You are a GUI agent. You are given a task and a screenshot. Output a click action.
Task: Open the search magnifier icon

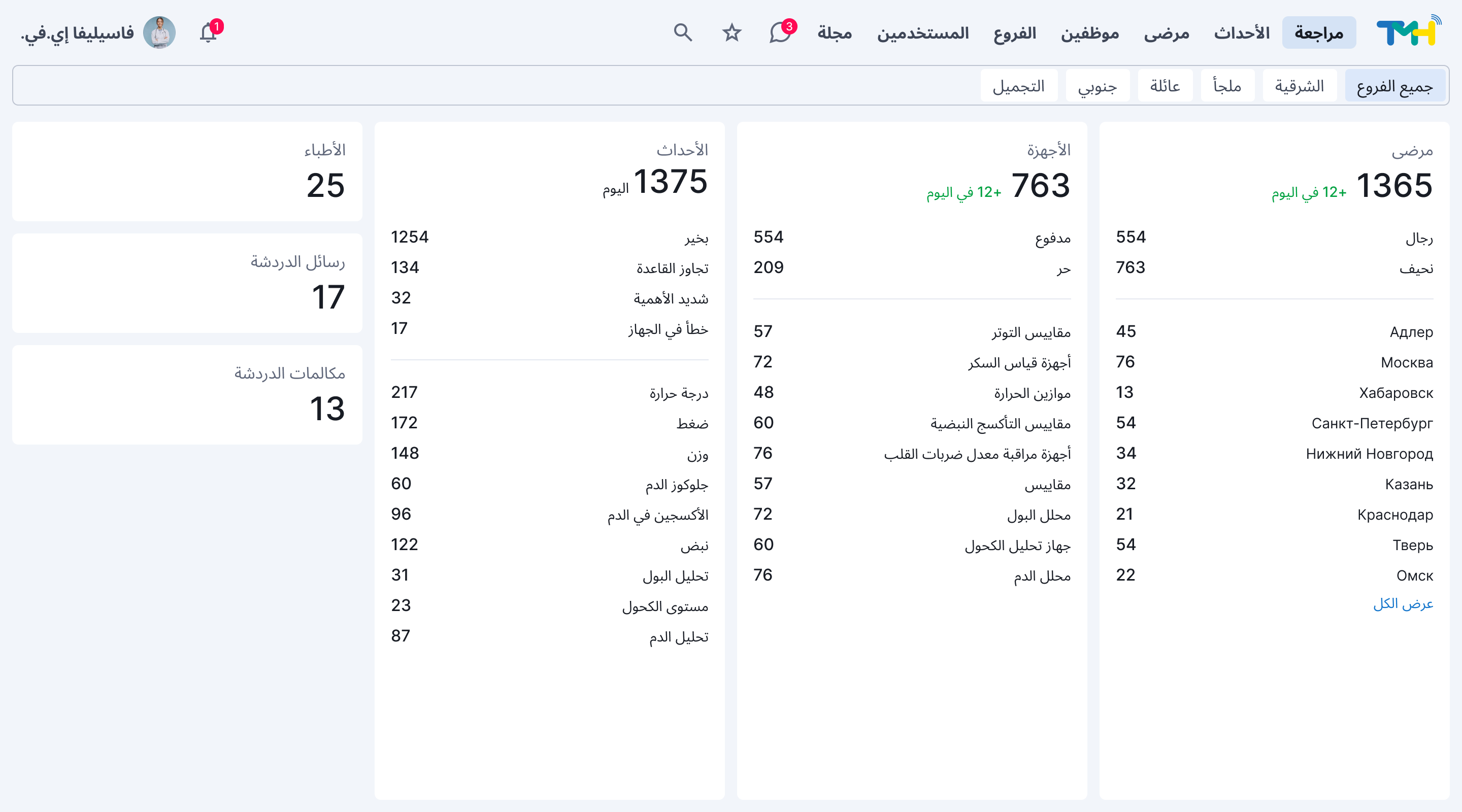(683, 33)
